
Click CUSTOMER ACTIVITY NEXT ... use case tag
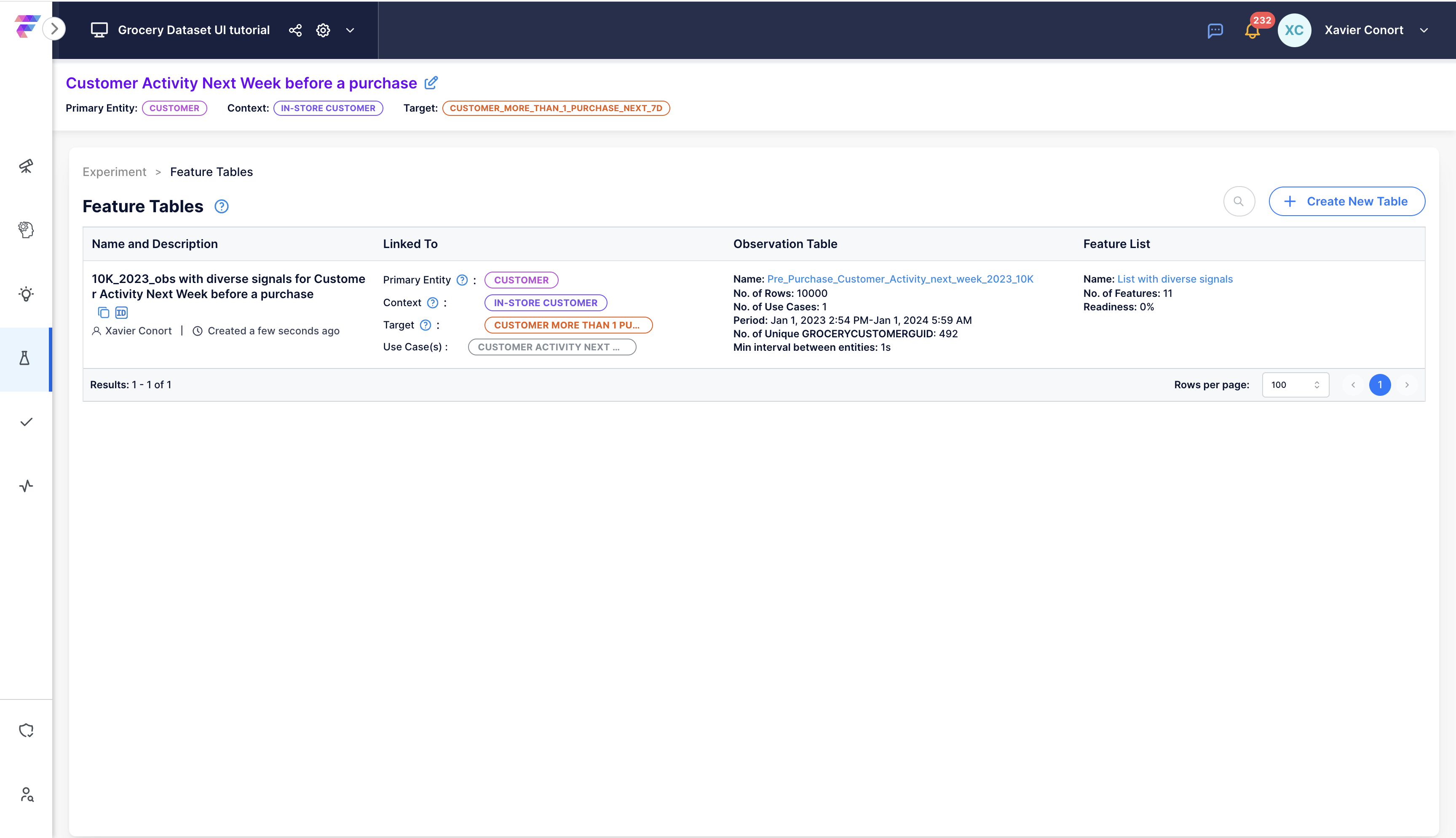pyautogui.click(x=552, y=347)
